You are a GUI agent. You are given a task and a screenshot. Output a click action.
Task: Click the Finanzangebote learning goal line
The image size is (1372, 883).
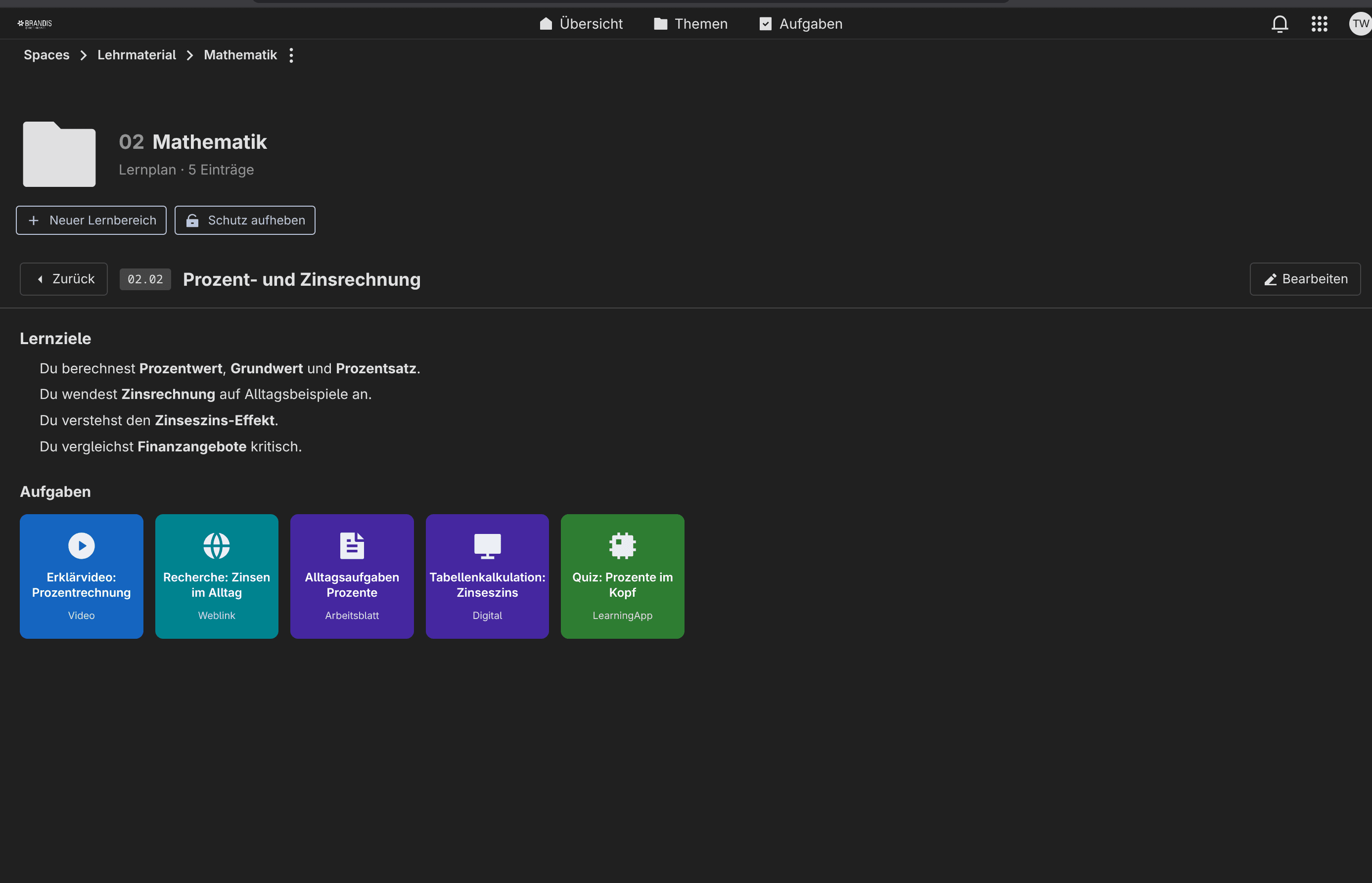pos(171,446)
